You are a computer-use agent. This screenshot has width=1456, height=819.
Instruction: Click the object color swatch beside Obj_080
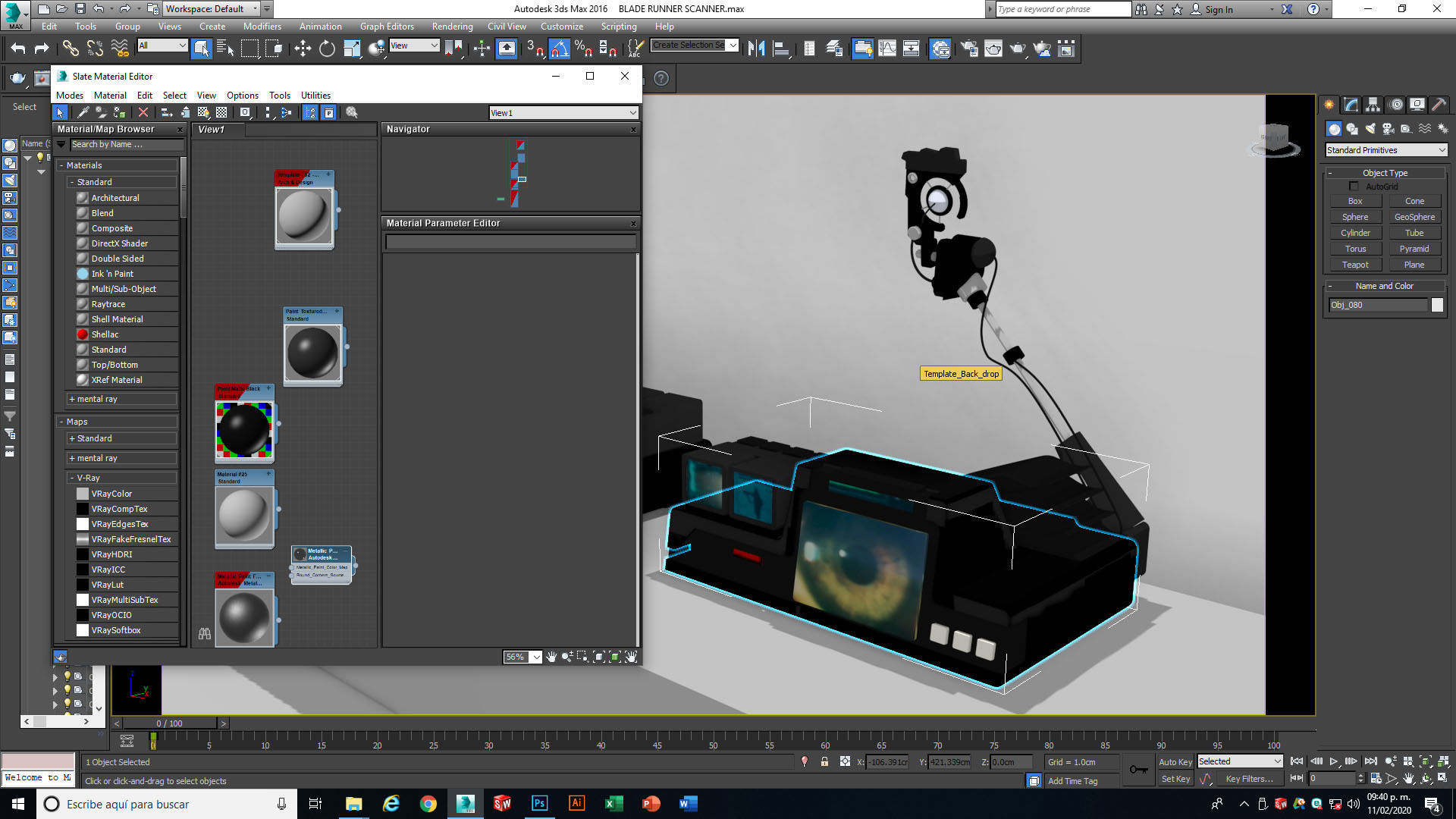[1437, 305]
